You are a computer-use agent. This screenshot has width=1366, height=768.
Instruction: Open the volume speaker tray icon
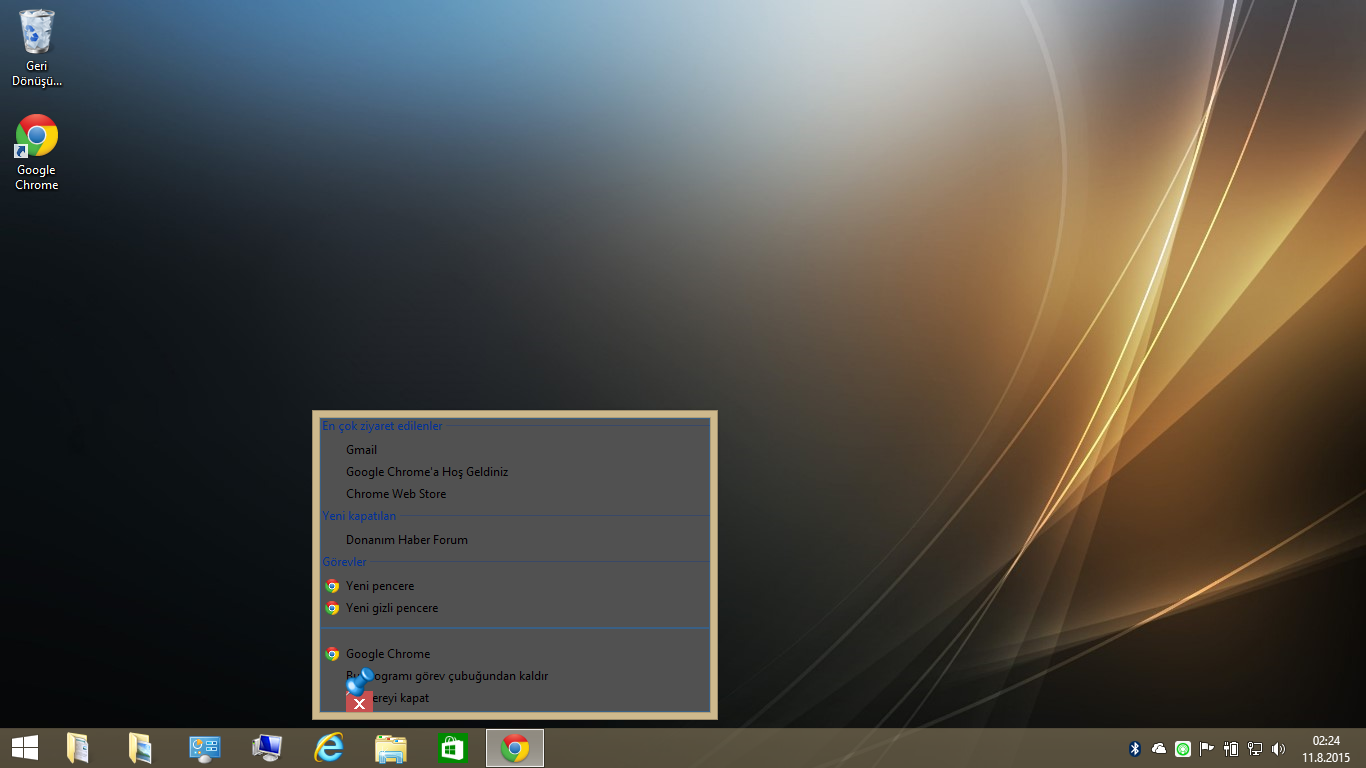[1278, 748]
